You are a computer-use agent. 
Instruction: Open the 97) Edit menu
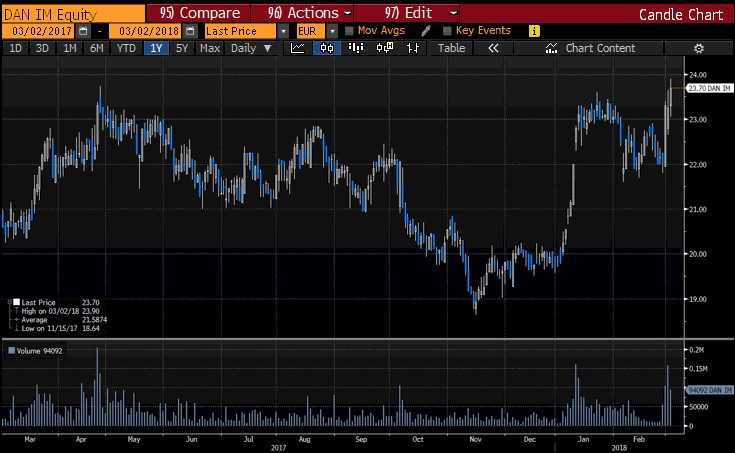coord(408,13)
